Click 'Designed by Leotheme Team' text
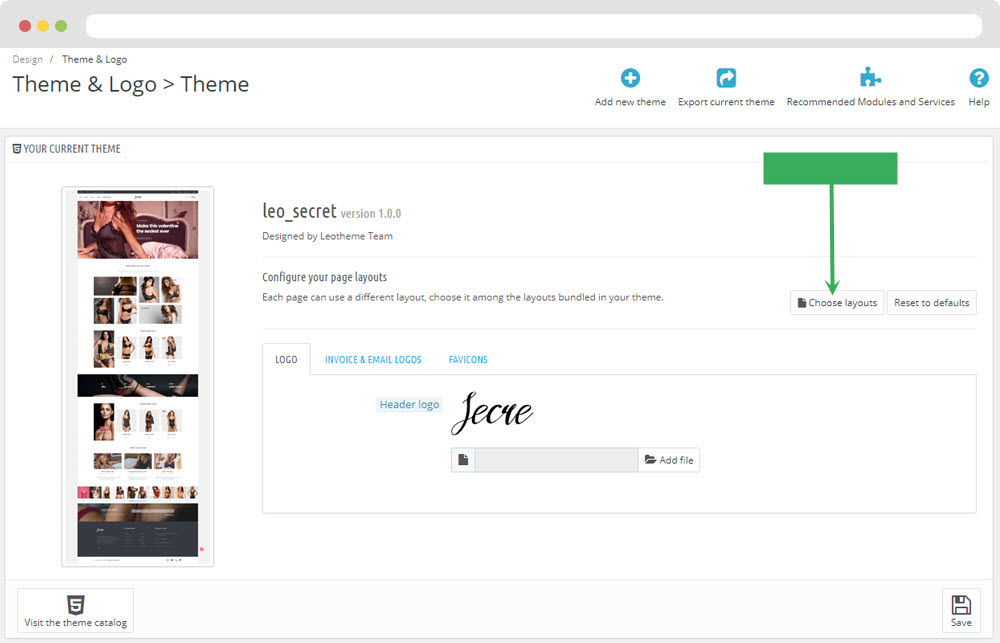This screenshot has height=643, width=1000. click(x=327, y=236)
